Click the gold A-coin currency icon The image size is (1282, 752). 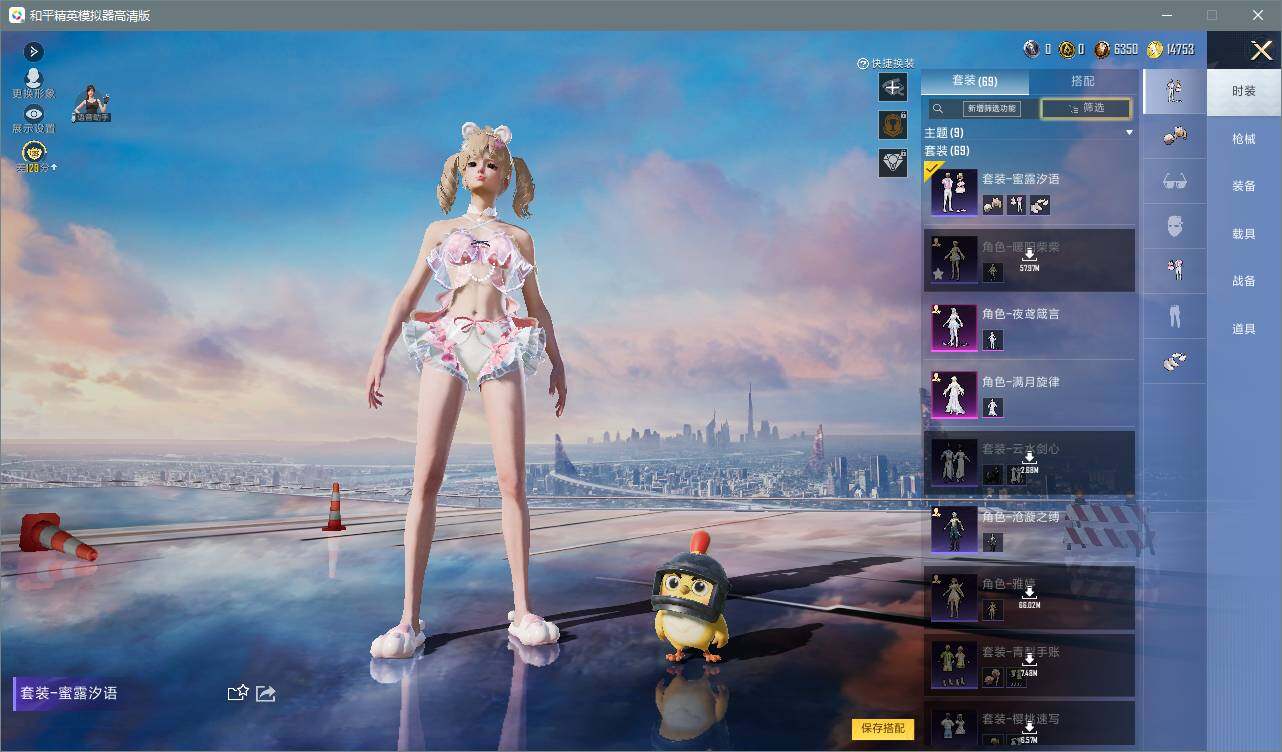[1066, 49]
